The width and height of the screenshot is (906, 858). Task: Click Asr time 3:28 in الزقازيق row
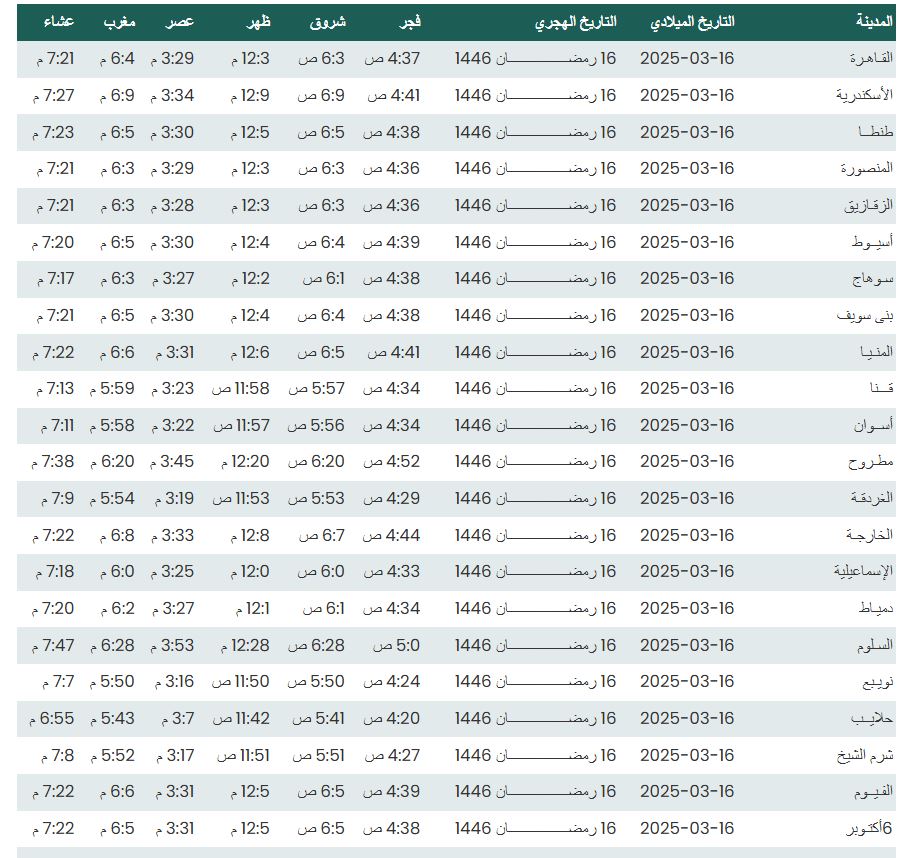pyautogui.click(x=172, y=206)
